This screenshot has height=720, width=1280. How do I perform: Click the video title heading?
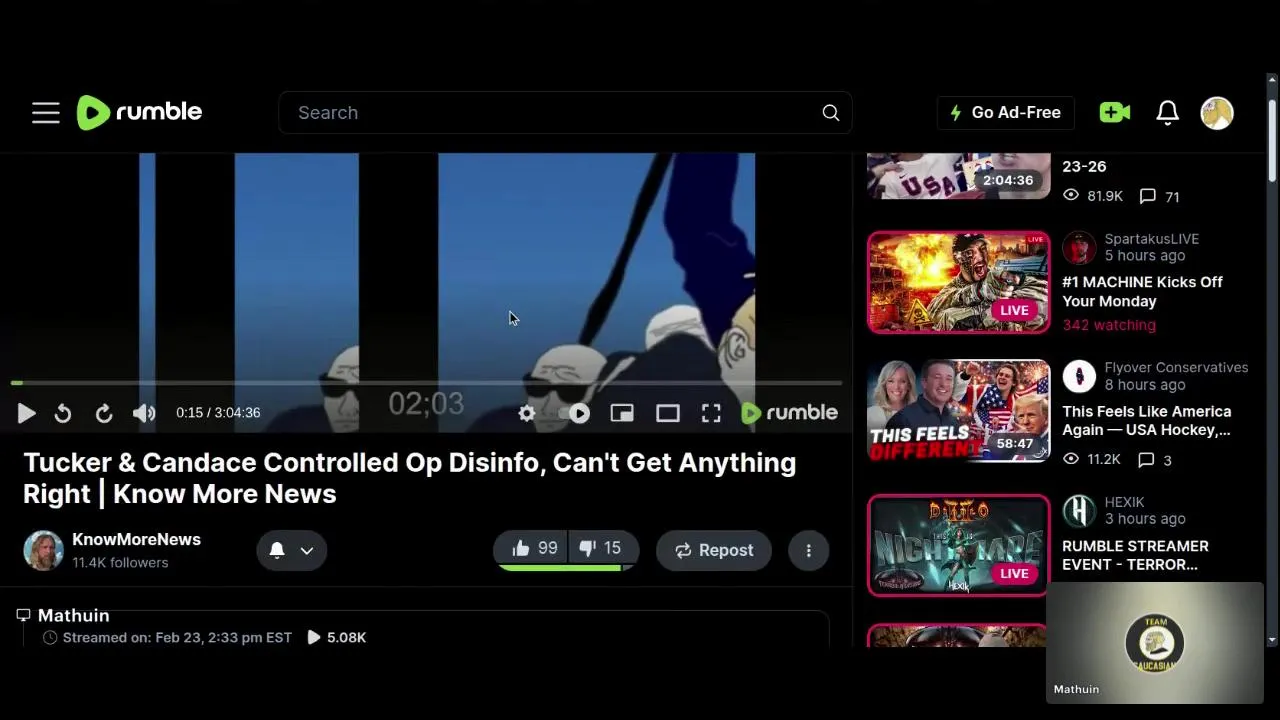tap(410, 478)
